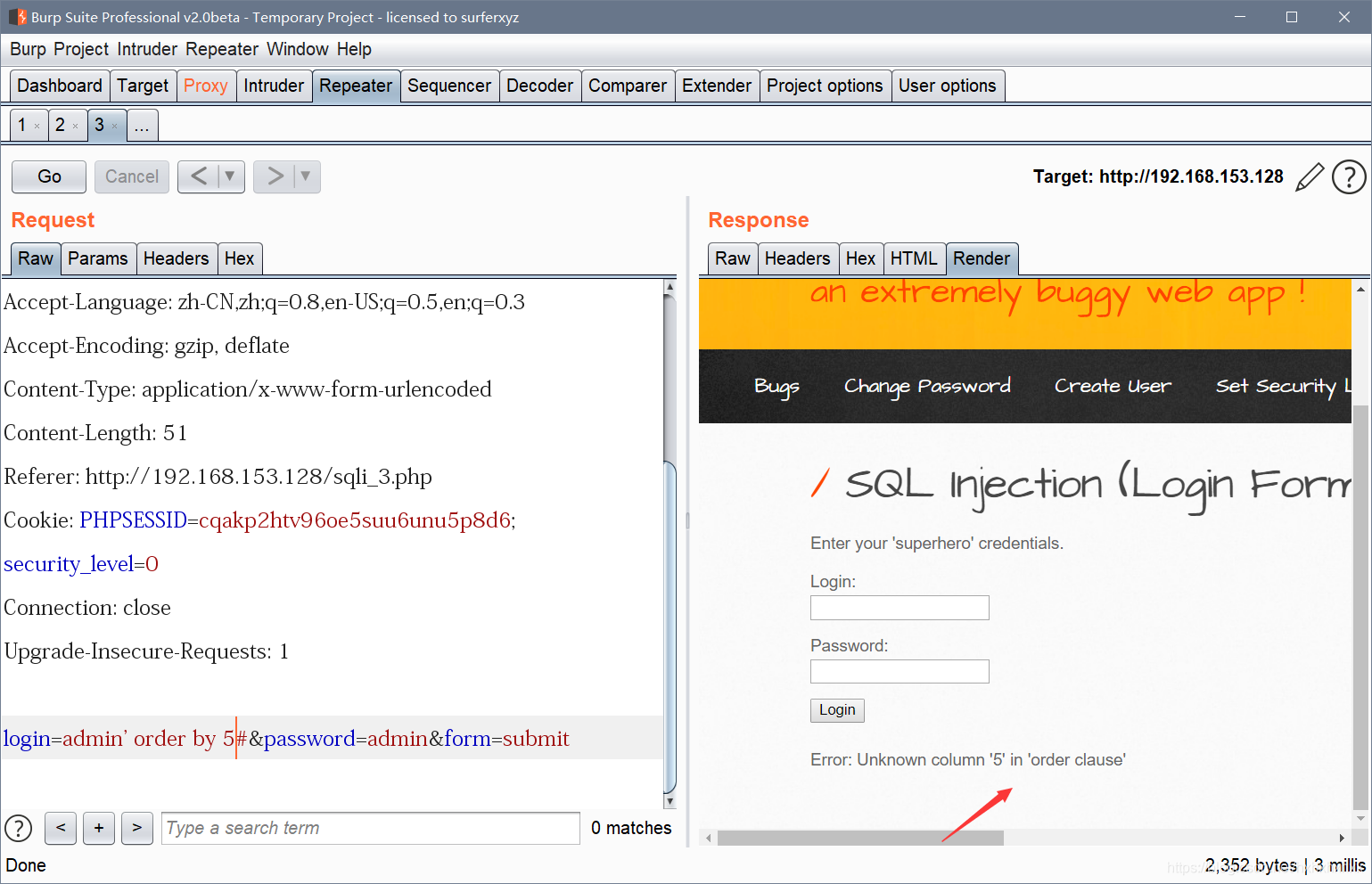1372x884 pixels.
Task: Click the Create User link
Action: point(1113,387)
